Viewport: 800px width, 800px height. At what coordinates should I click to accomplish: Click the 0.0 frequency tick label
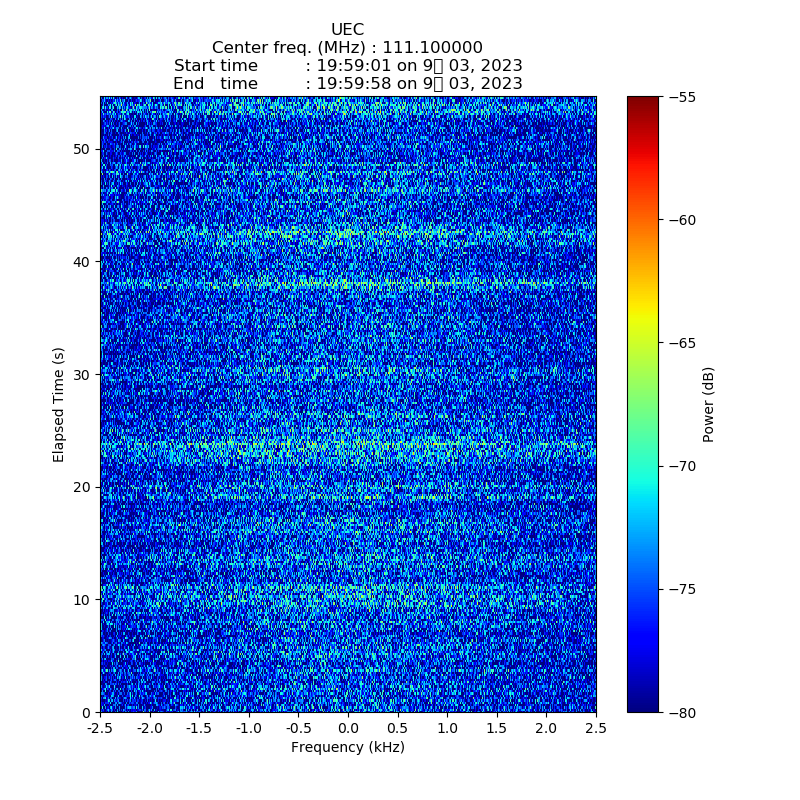coord(348,728)
